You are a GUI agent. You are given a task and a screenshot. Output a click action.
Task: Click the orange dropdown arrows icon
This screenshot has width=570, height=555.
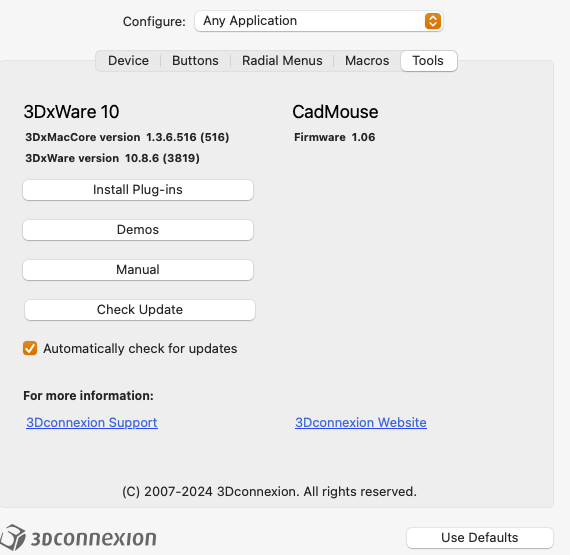[x=433, y=21]
